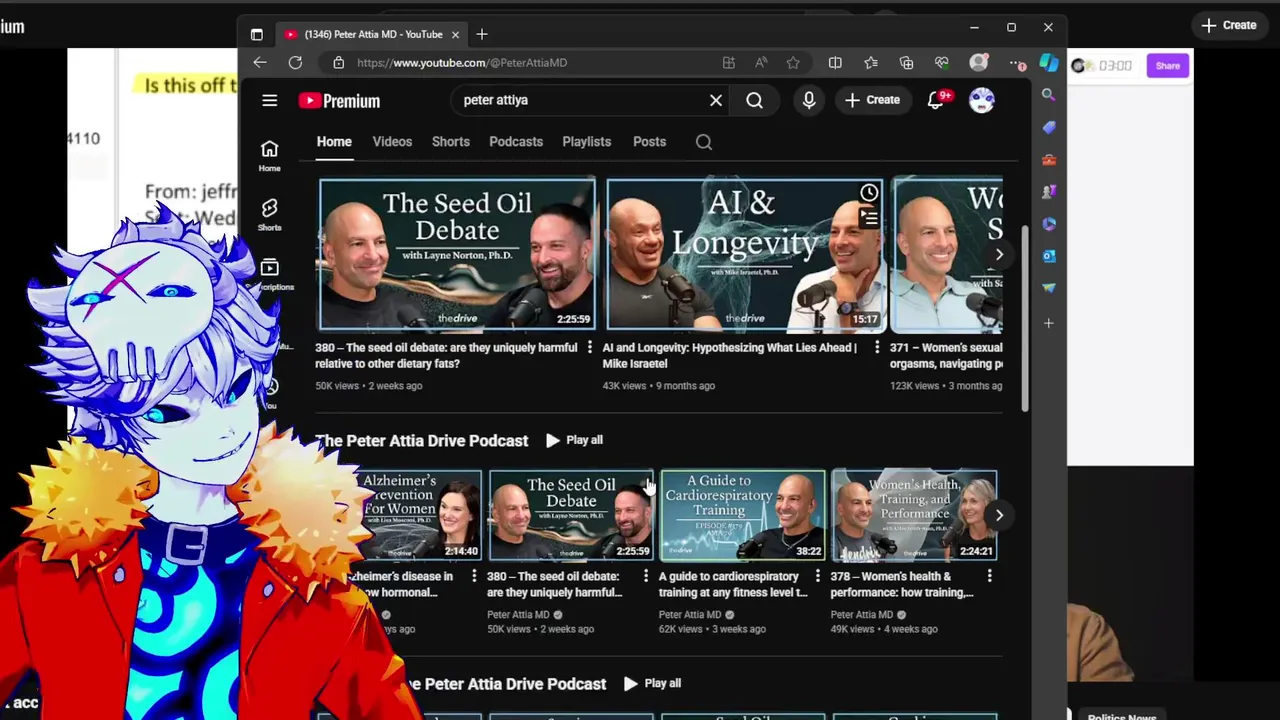The image size is (1280, 720).
Task: Switch to the Playlists tab
Action: (x=586, y=142)
